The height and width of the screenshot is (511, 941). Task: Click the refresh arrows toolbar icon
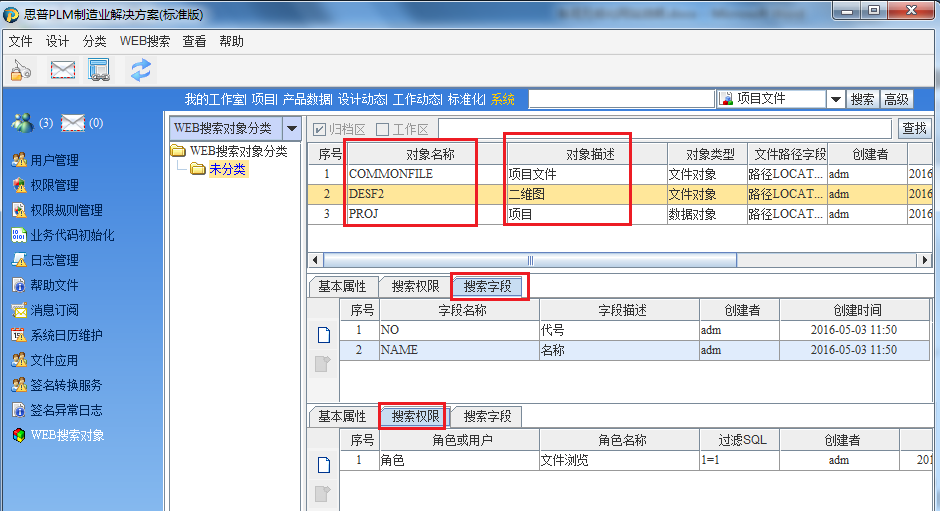pyautogui.click(x=141, y=69)
